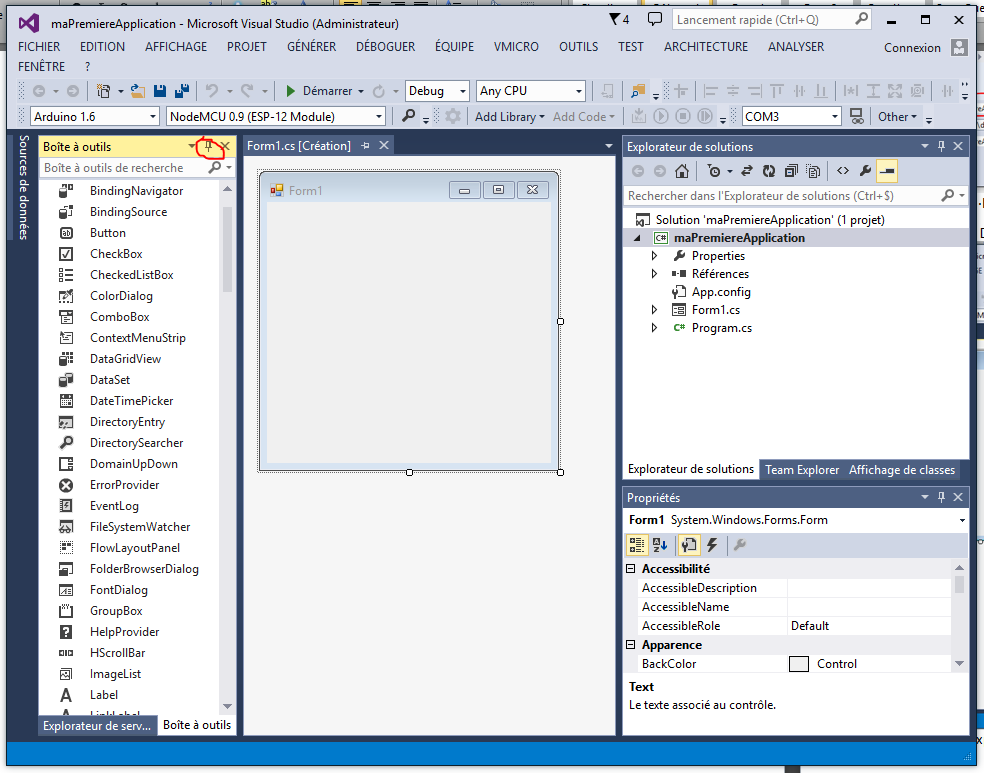
Task: Click the BackColor Control color swatch
Action: [x=798, y=664]
